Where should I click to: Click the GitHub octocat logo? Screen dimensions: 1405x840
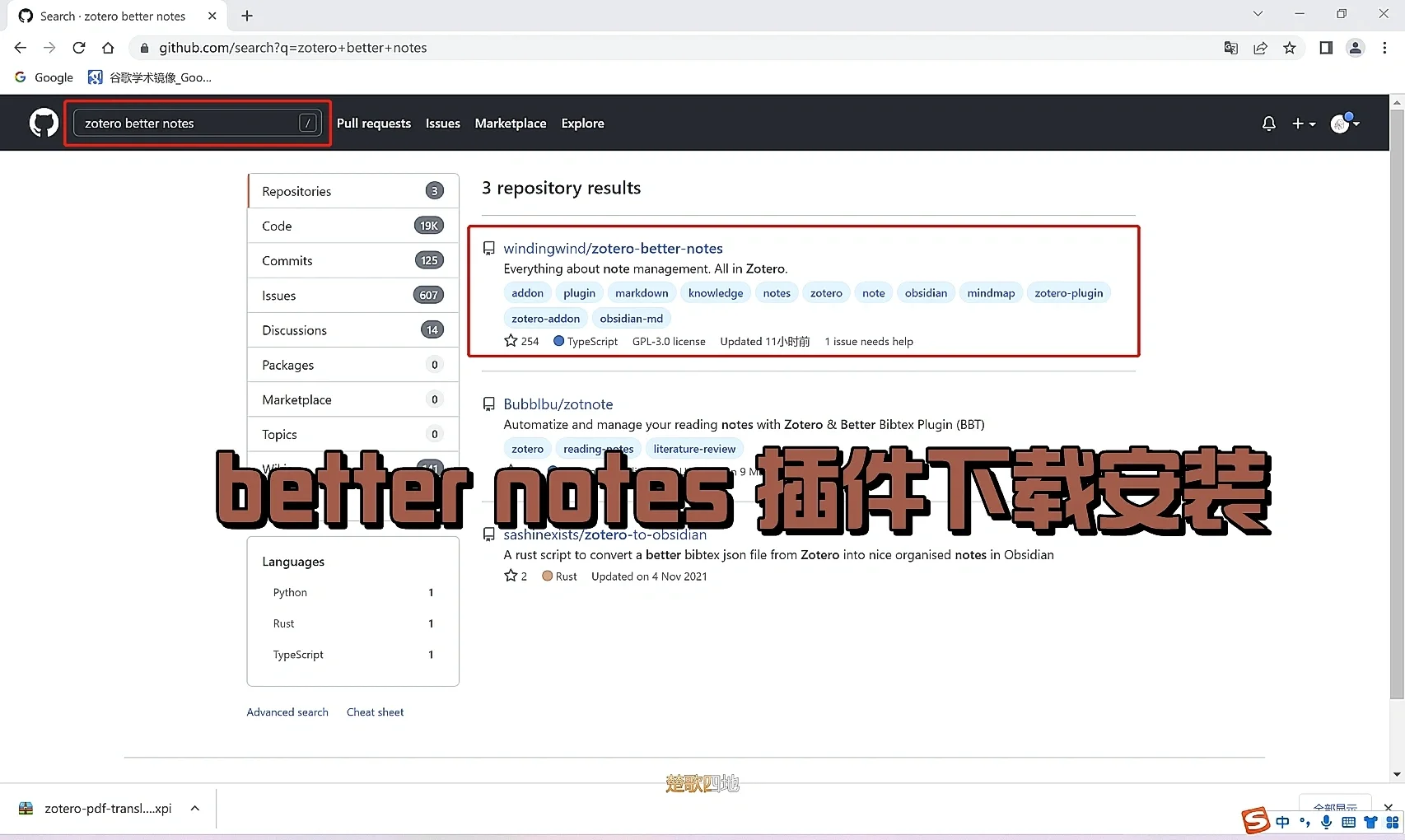point(43,122)
